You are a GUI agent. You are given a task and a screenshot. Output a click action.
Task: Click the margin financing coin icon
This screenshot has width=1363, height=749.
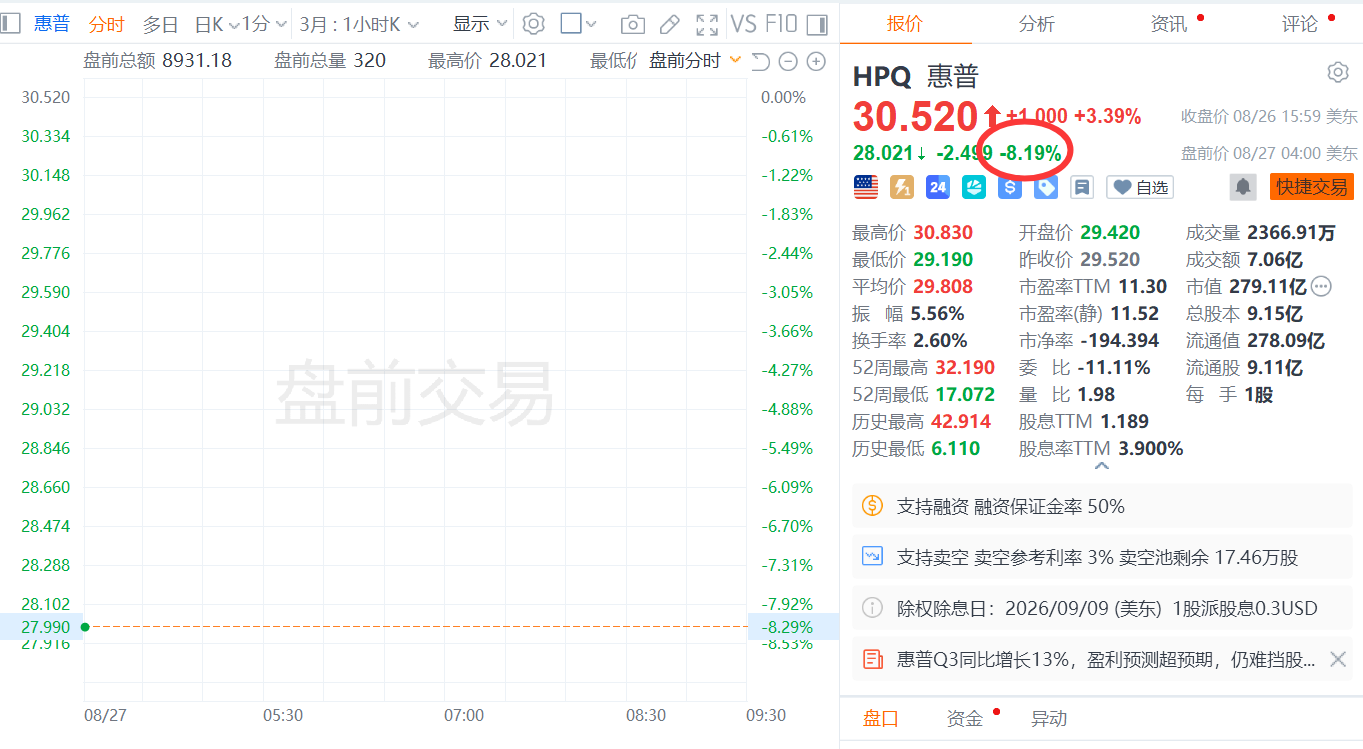(872, 506)
